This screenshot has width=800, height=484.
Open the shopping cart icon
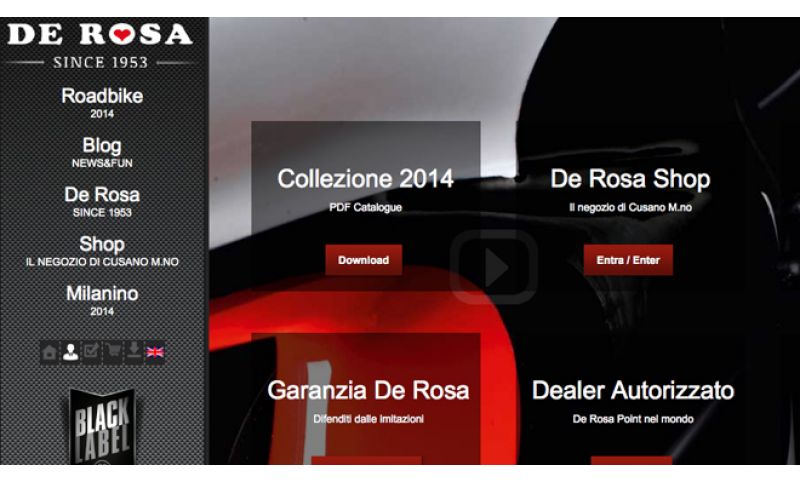click(x=113, y=352)
